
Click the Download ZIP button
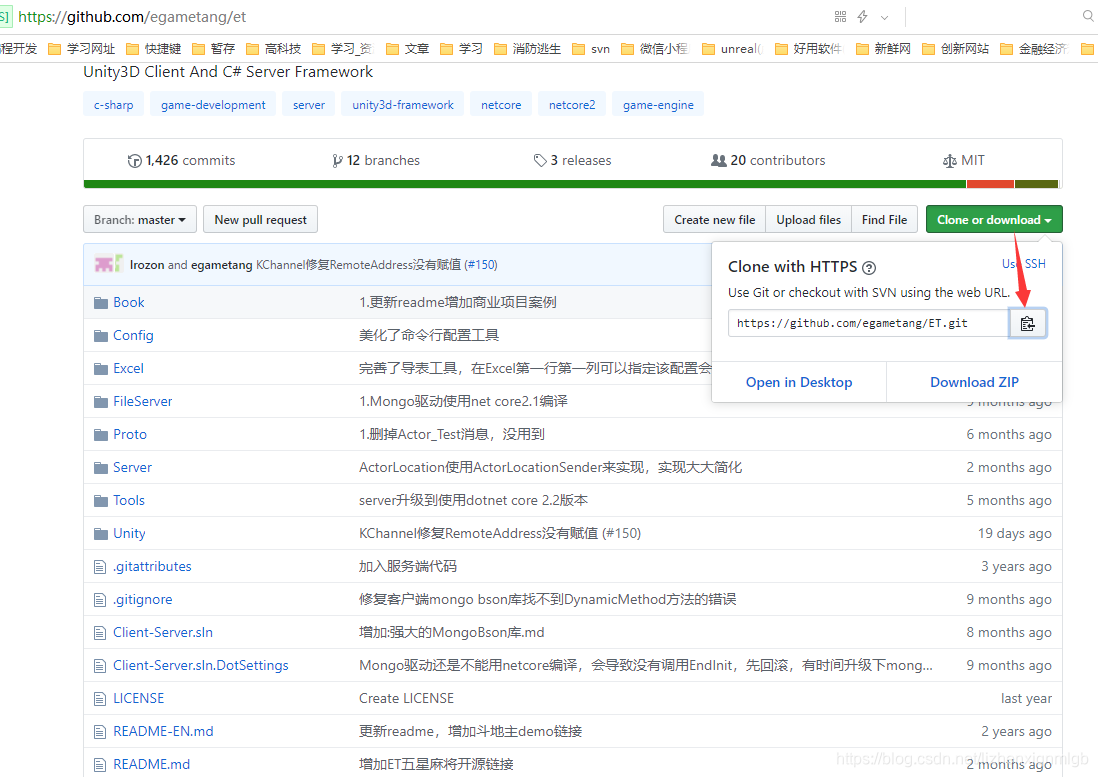974,381
